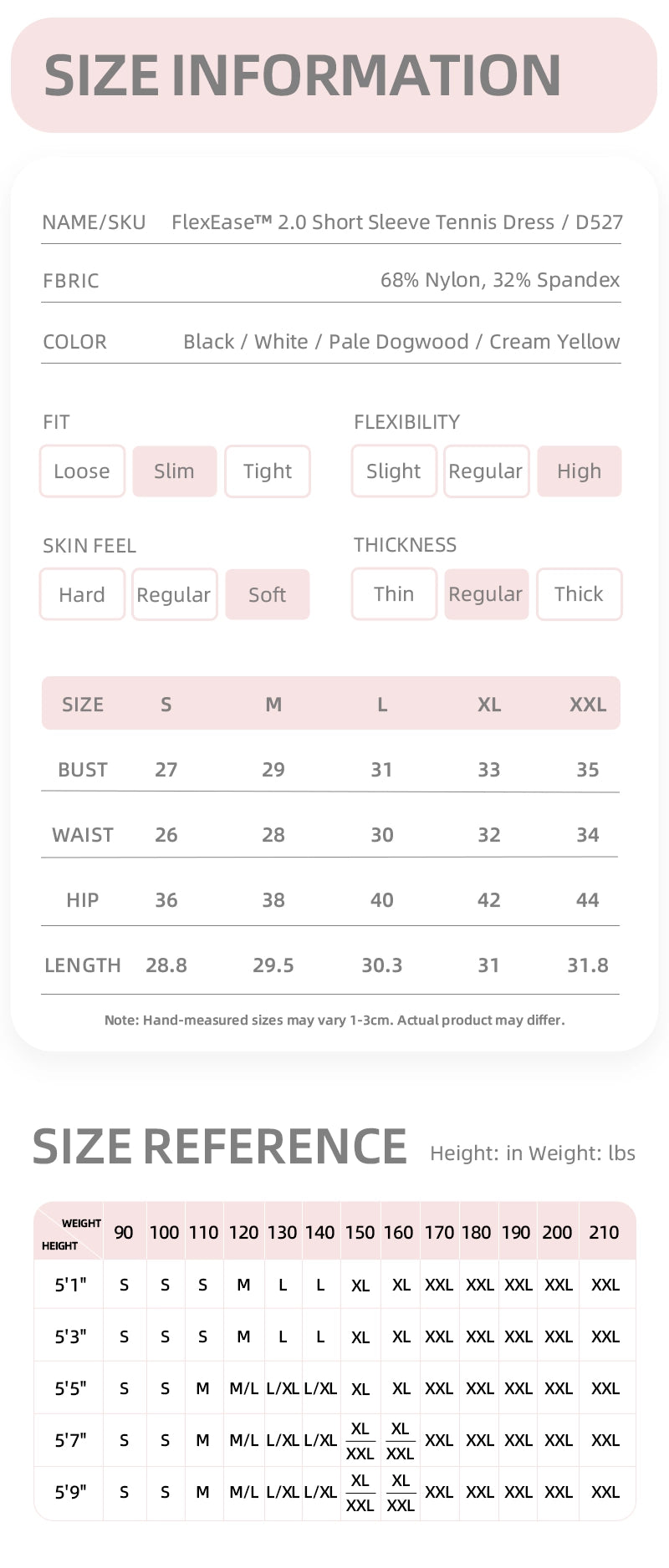The height and width of the screenshot is (1568, 669).
Task: Click the SIZE INFORMATION header banner
Action: point(334,75)
